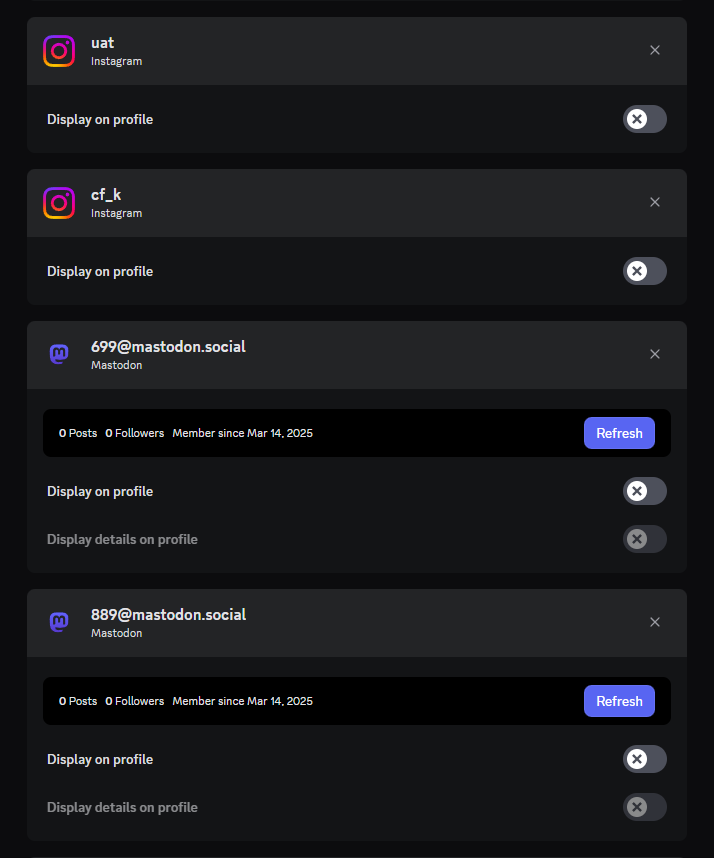Select the 699@mastodon.social account name
714x858 pixels.
coord(169,347)
